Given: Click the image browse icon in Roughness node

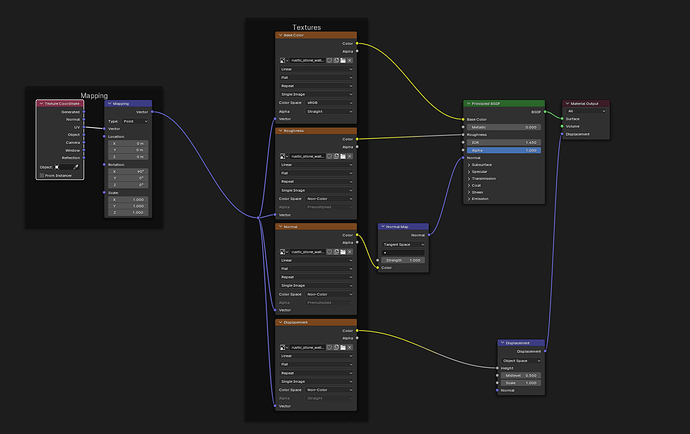Looking at the screenshot, I should coord(284,156).
